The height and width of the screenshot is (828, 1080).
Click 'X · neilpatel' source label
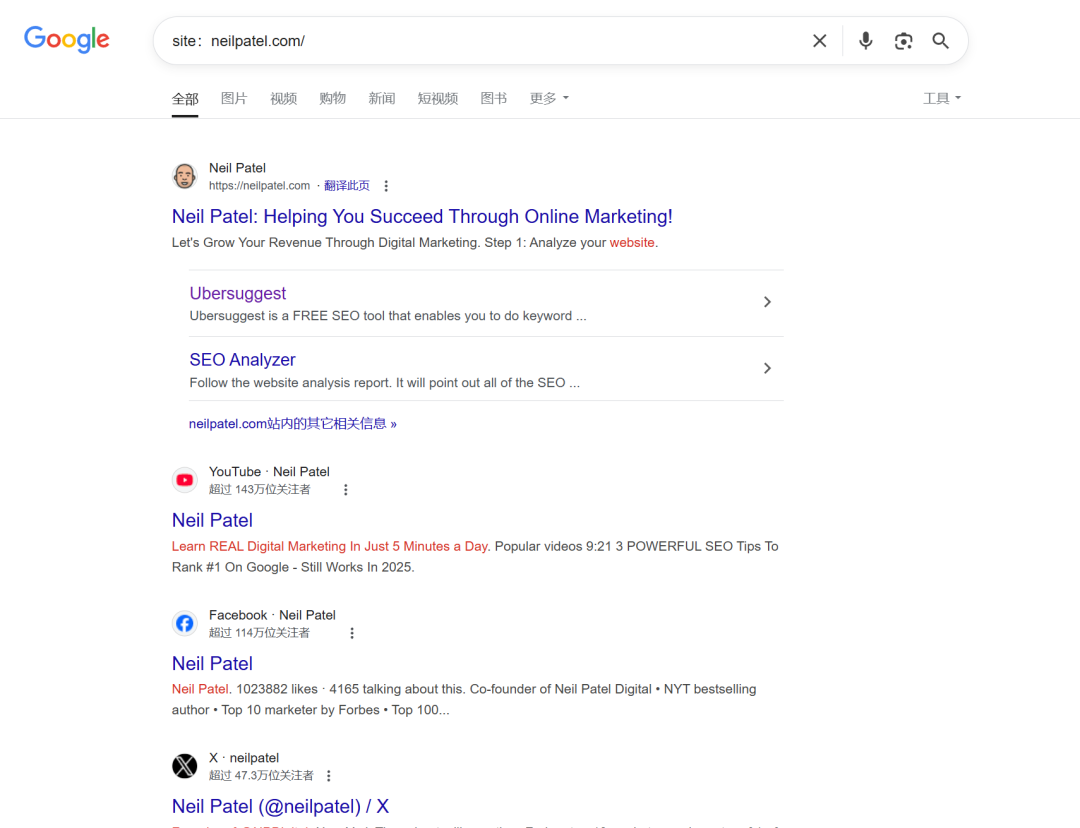pyautogui.click(x=244, y=758)
